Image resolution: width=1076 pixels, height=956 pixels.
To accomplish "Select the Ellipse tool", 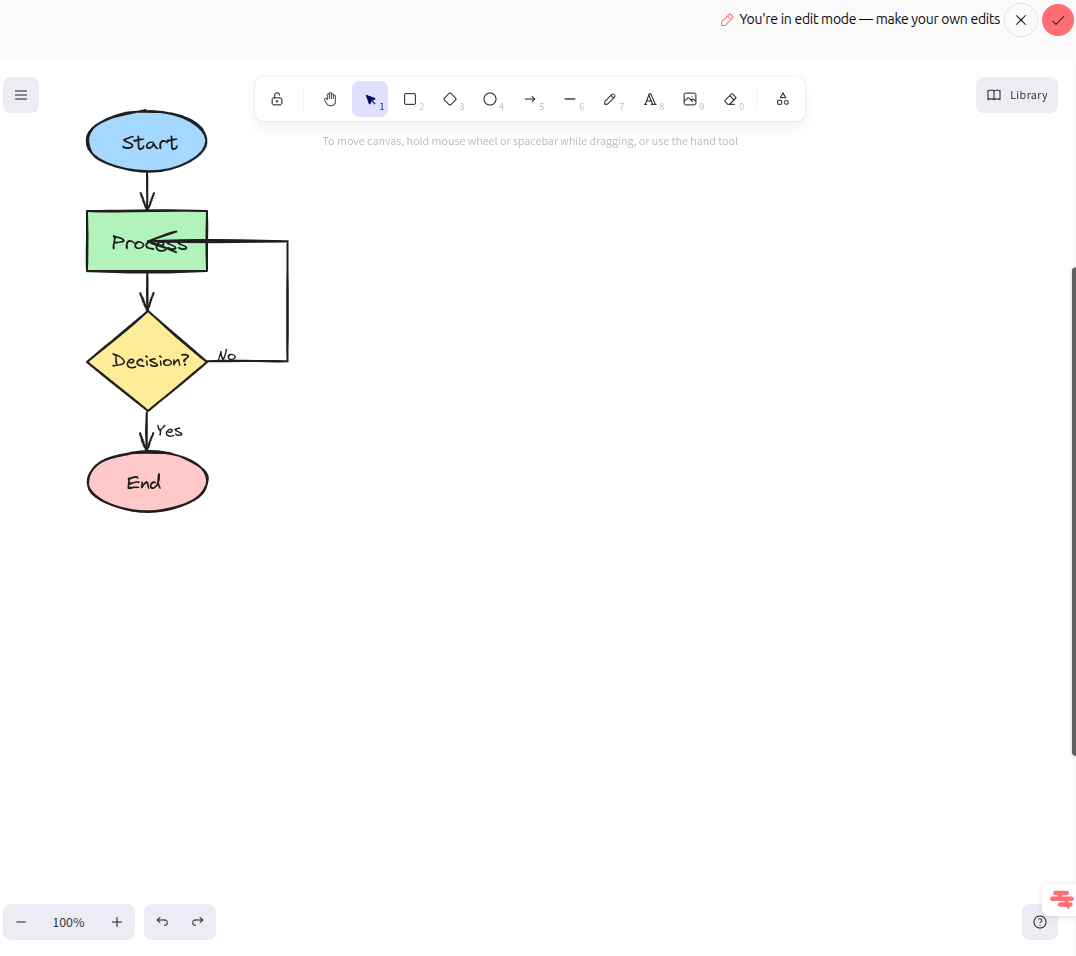I will click(x=490, y=100).
